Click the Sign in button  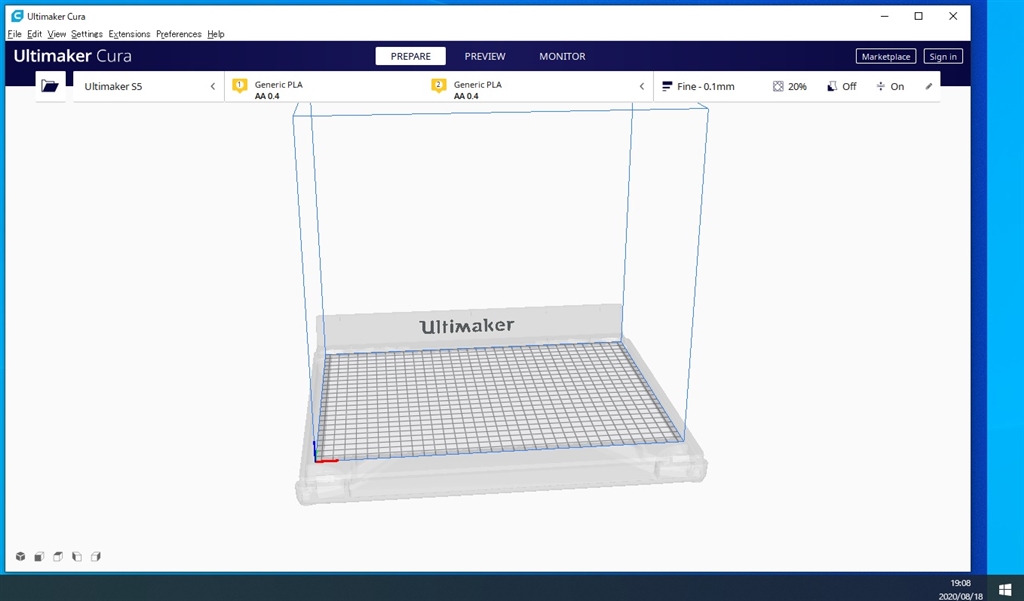pos(943,56)
